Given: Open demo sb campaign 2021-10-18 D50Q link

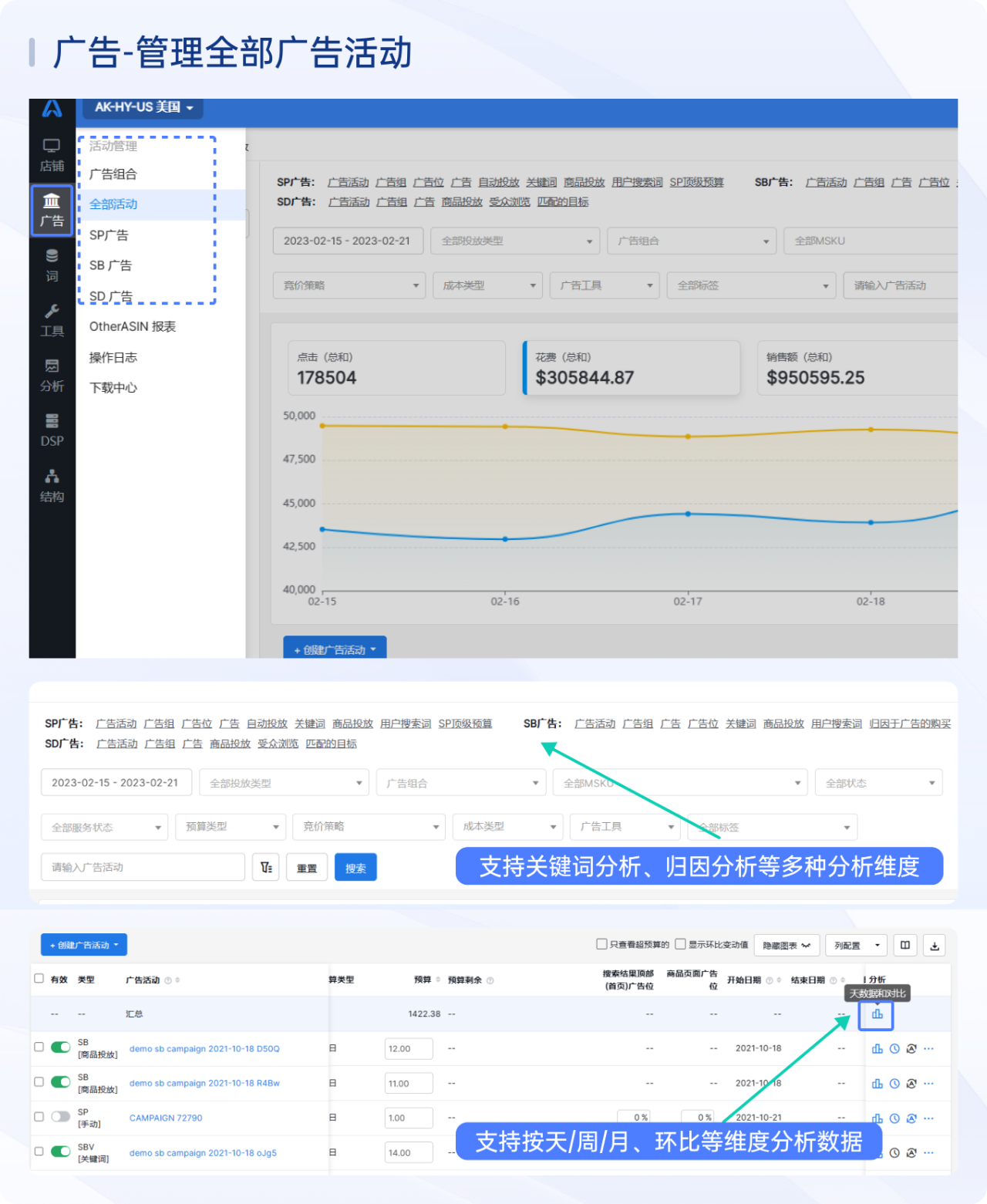Looking at the screenshot, I should [x=204, y=1049].
